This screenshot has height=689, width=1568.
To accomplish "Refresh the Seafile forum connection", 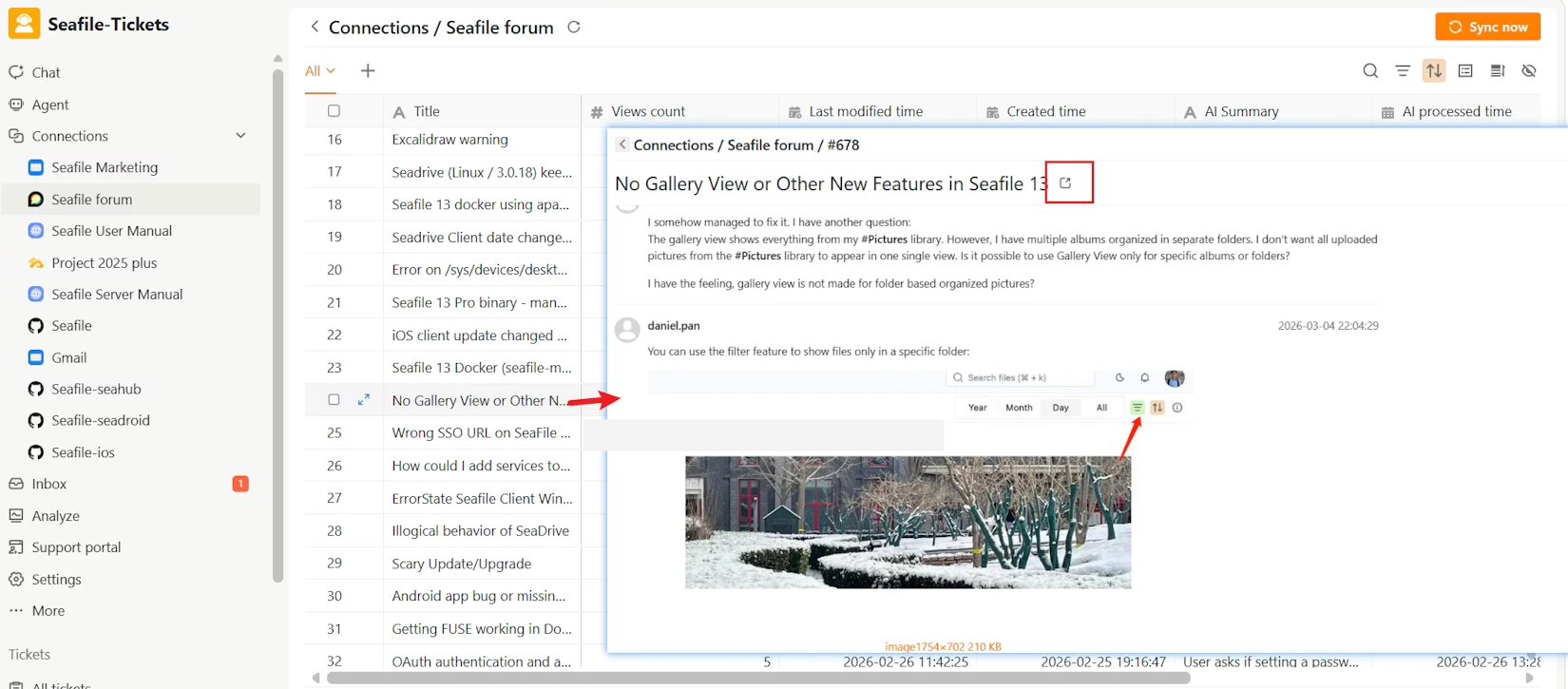I will coord(574,27).
